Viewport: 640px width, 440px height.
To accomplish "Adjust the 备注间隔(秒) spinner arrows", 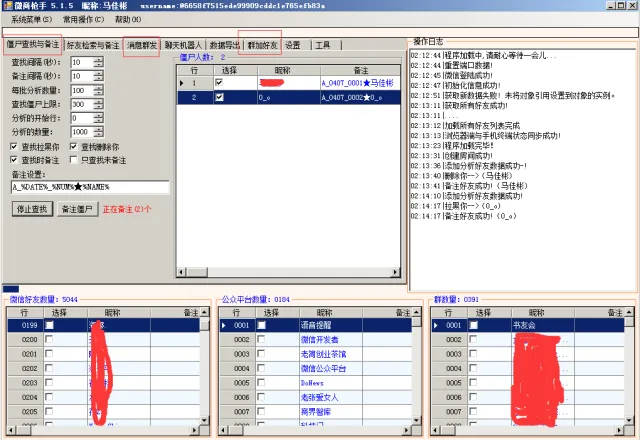I will pyautogui.click(x=99, y=76).
